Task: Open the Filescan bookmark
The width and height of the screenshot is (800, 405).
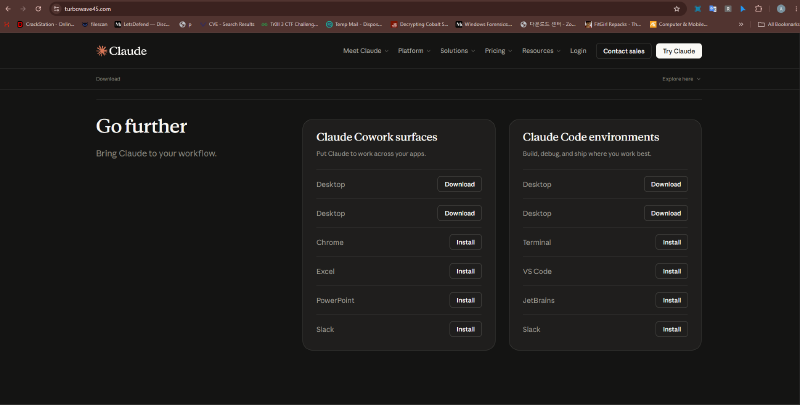Action: (x=95, y=24)
